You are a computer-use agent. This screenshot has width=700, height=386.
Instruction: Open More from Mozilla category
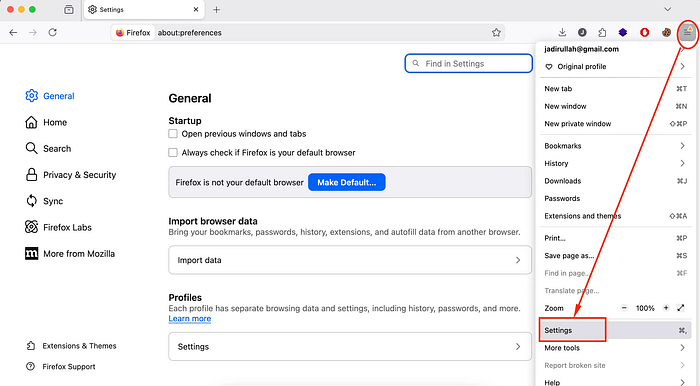(x=70, y=254)
